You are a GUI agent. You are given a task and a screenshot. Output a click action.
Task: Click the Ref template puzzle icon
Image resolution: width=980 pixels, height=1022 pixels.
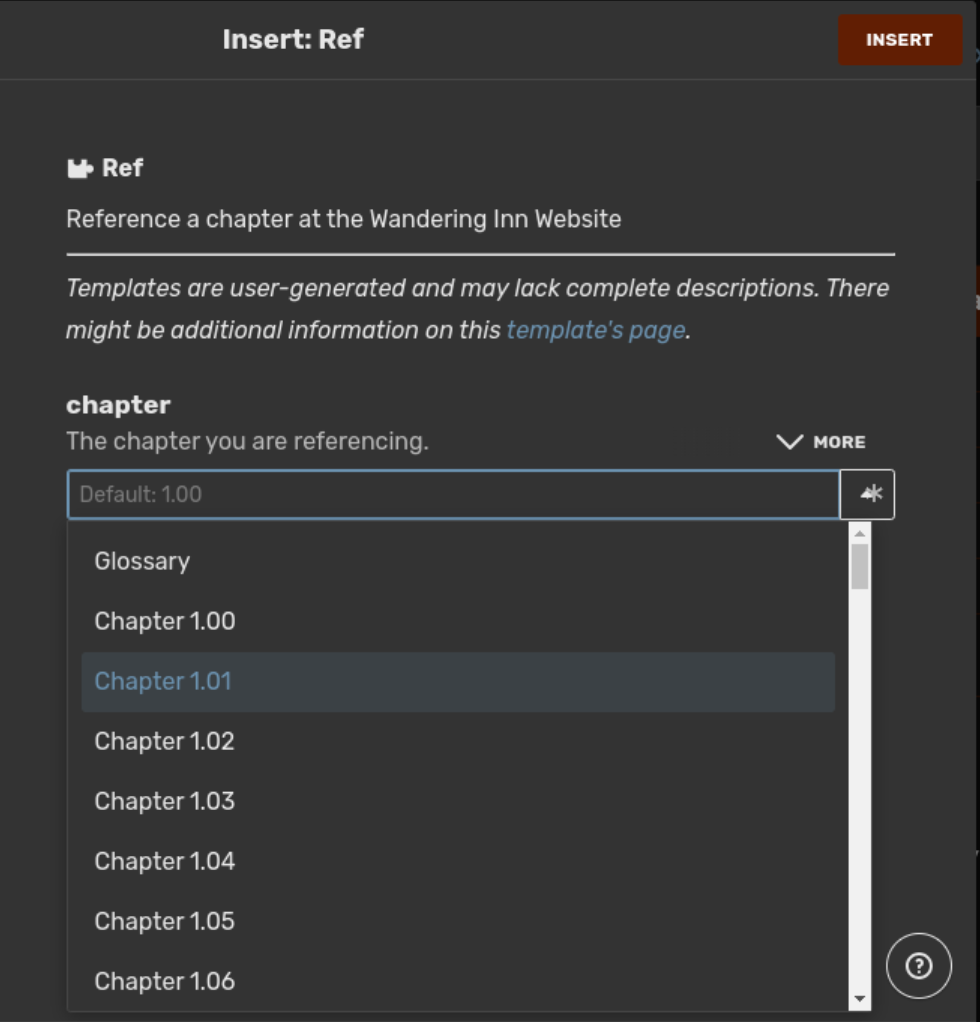coord(79,168)
